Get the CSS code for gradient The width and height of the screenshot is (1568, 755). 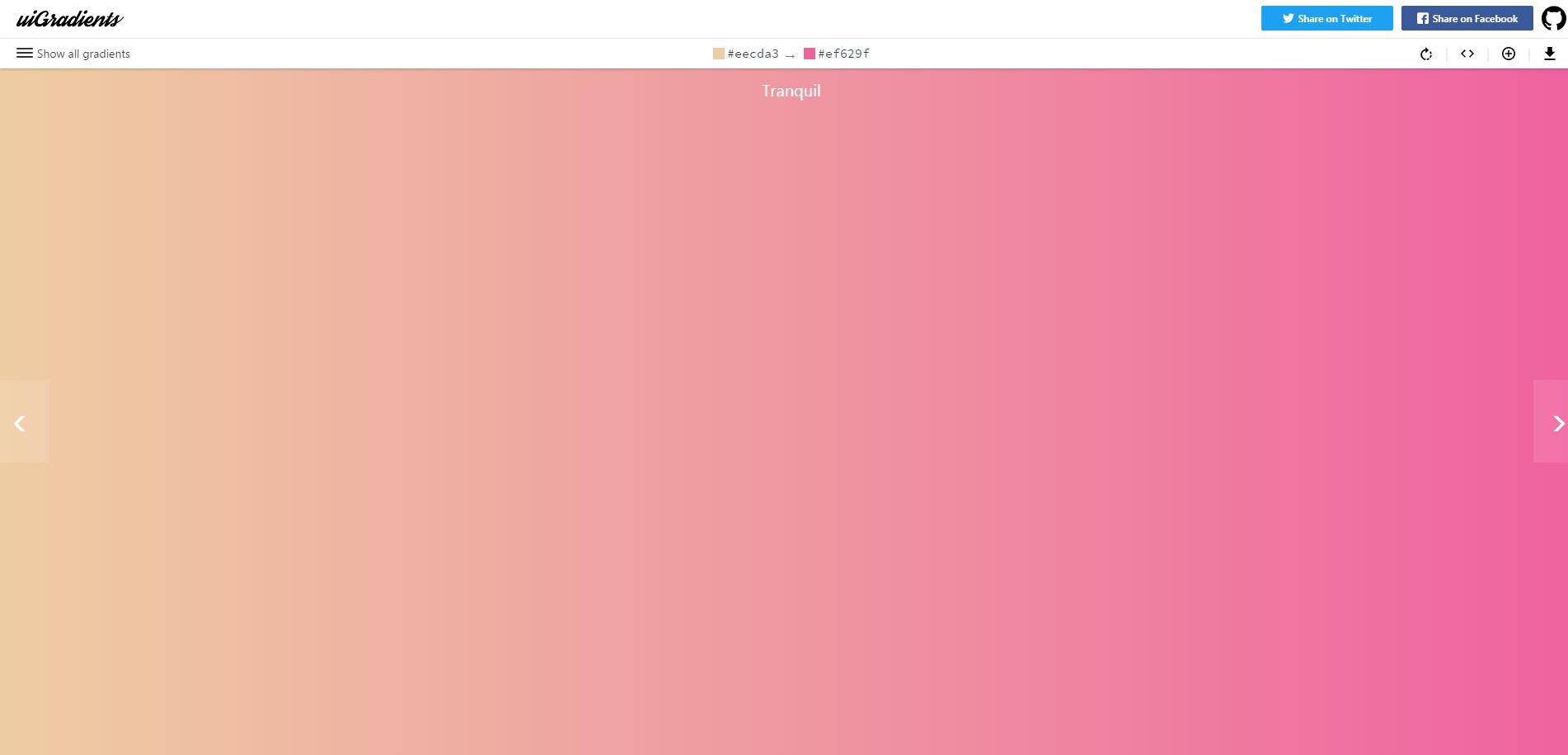tap(1467, 54)
